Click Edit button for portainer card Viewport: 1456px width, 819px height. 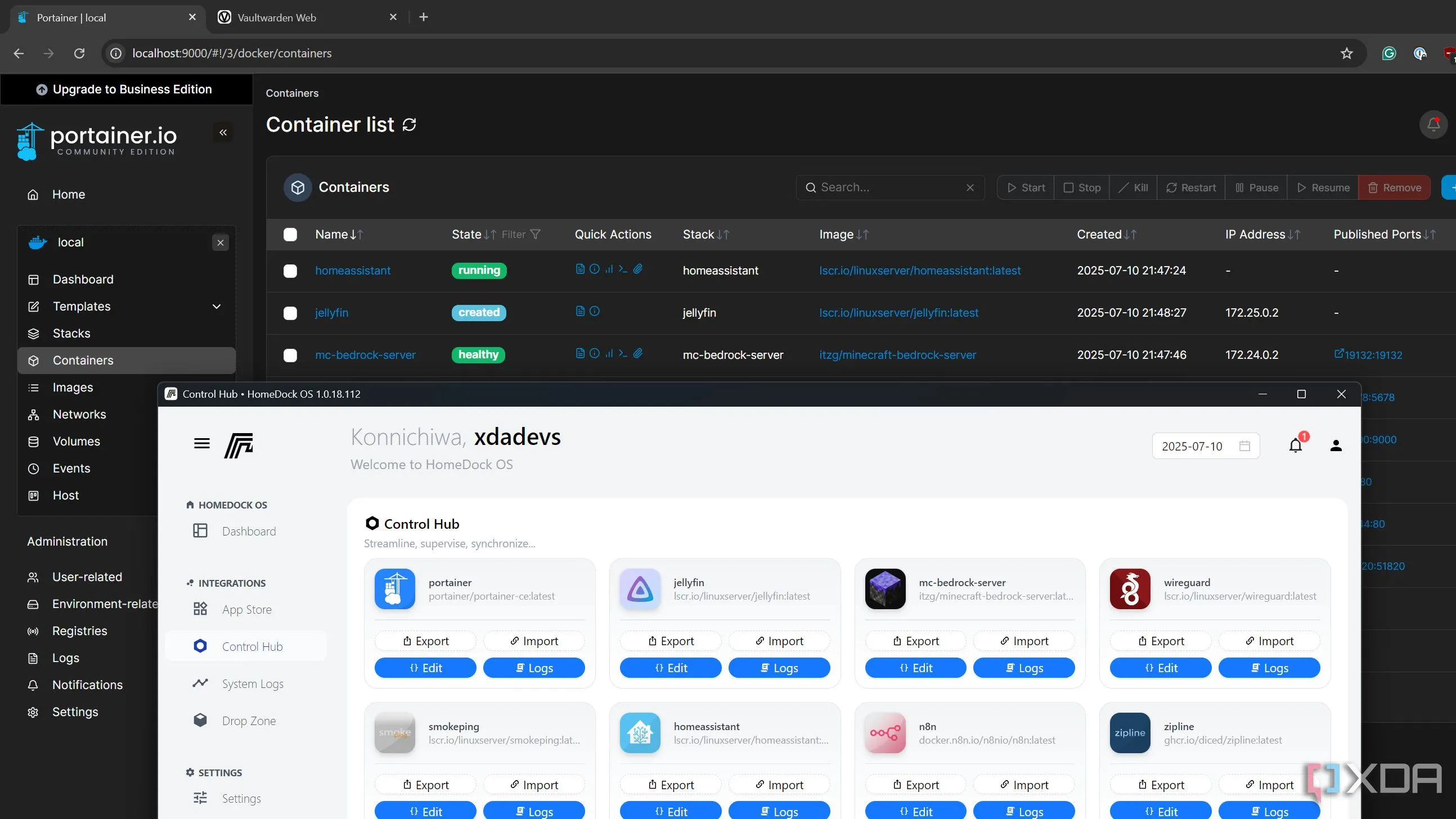click(425, 668)
